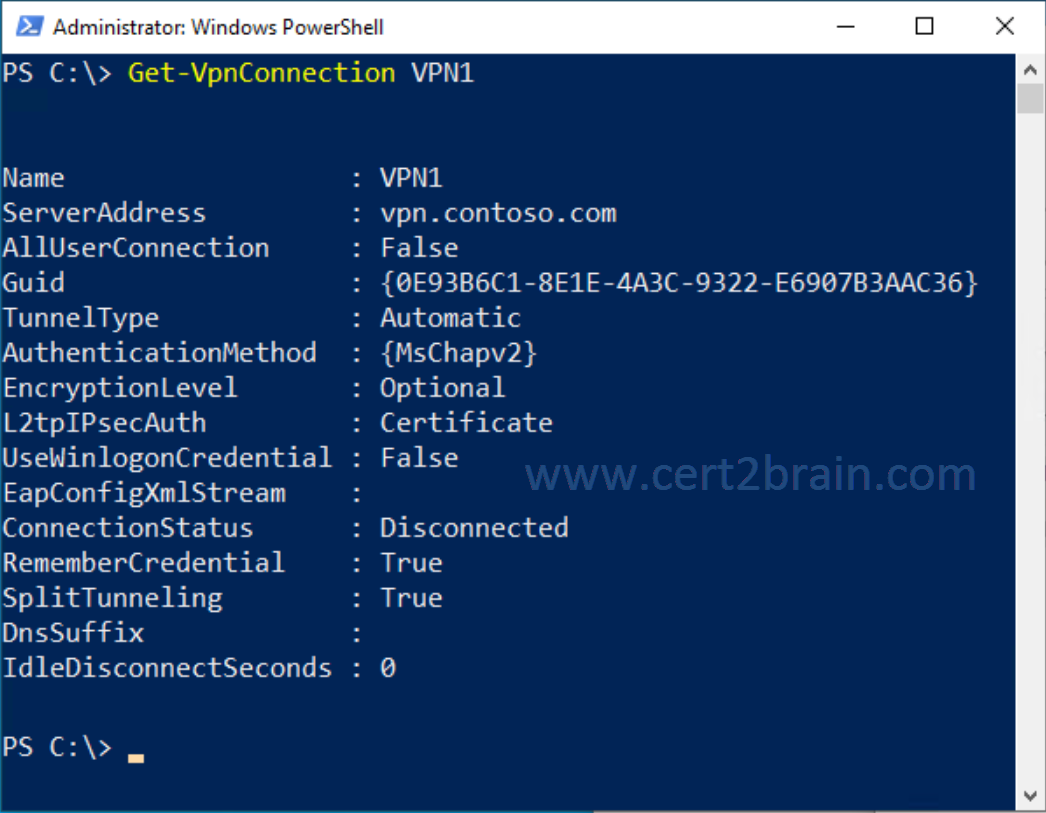Click the IdleDisconnectSeconds value 0

pyautogui.click(x=388, y=668)
